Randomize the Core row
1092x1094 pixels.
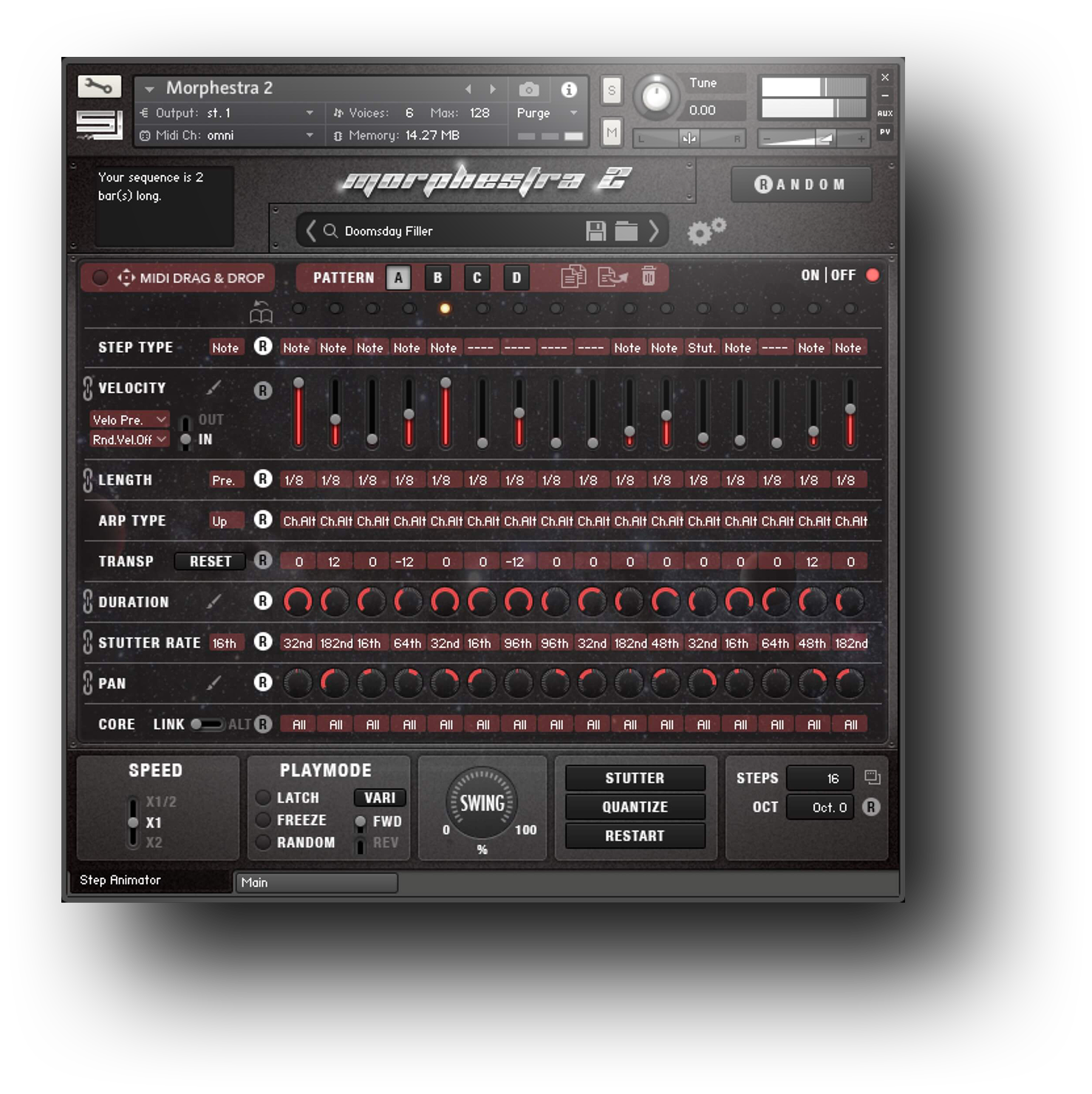263,724
